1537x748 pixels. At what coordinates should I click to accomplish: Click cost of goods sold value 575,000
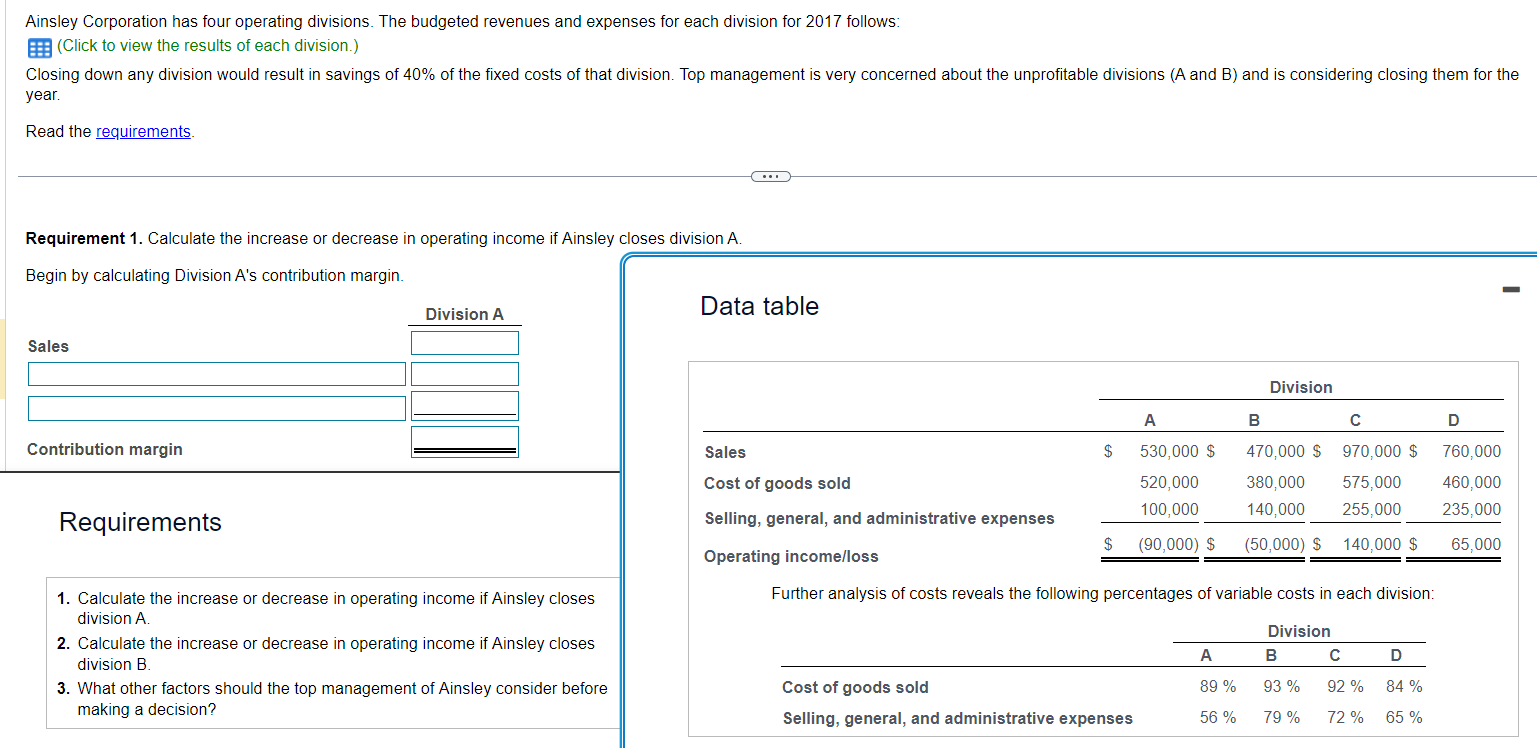[1372, 482]
